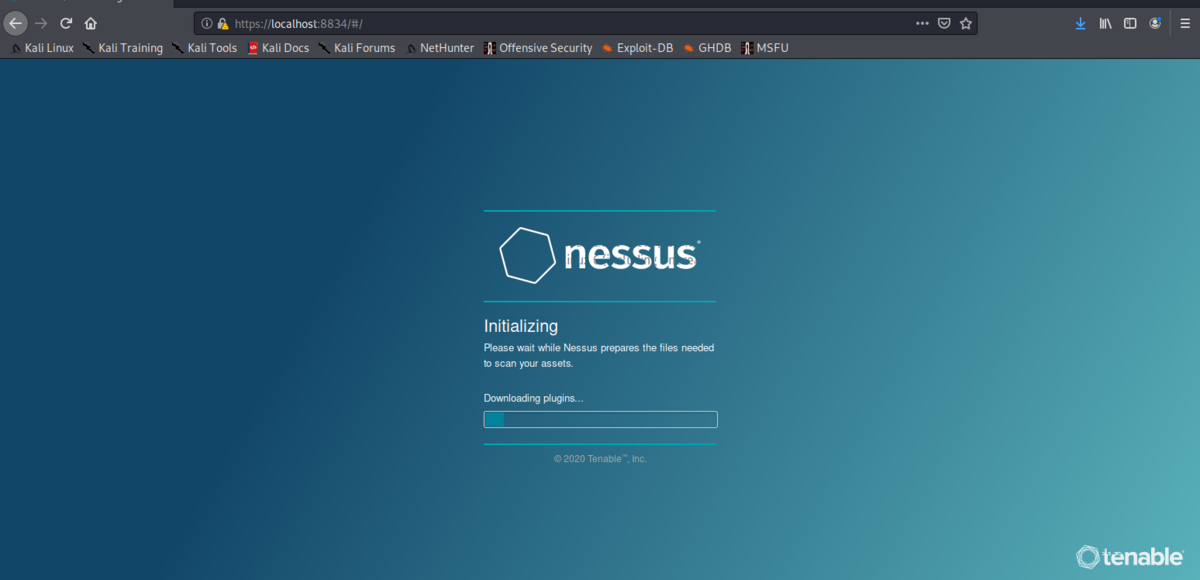Open the MSFU bookmark
Screen dimensions: 1200x580
(x=765, y=48)
